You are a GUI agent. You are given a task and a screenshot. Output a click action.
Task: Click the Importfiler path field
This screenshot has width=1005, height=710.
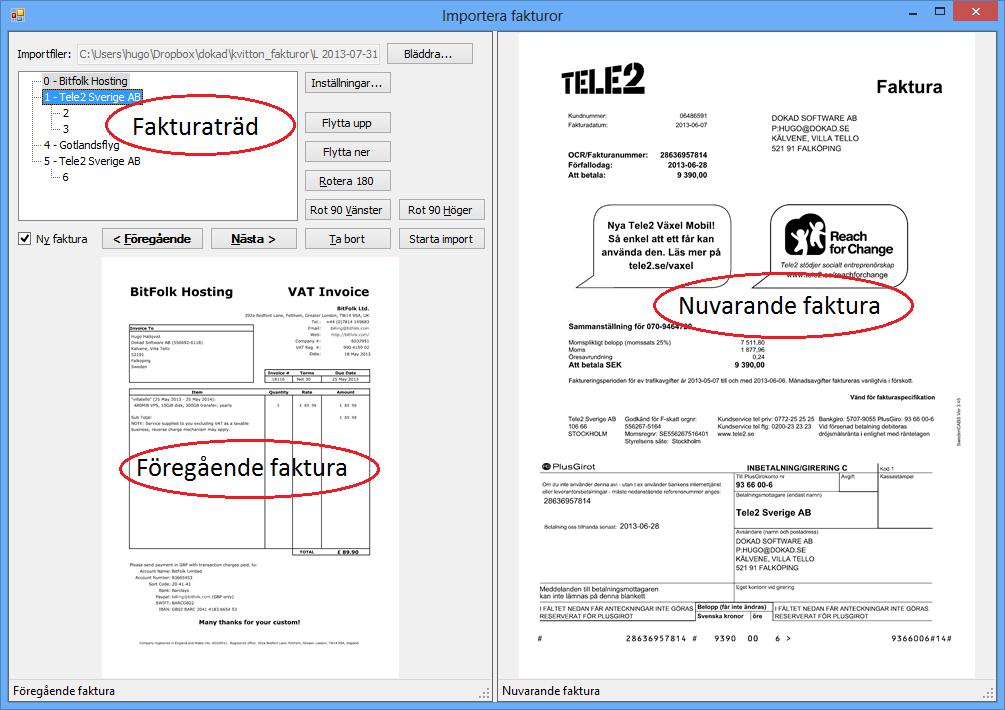[x=228, y=54]
